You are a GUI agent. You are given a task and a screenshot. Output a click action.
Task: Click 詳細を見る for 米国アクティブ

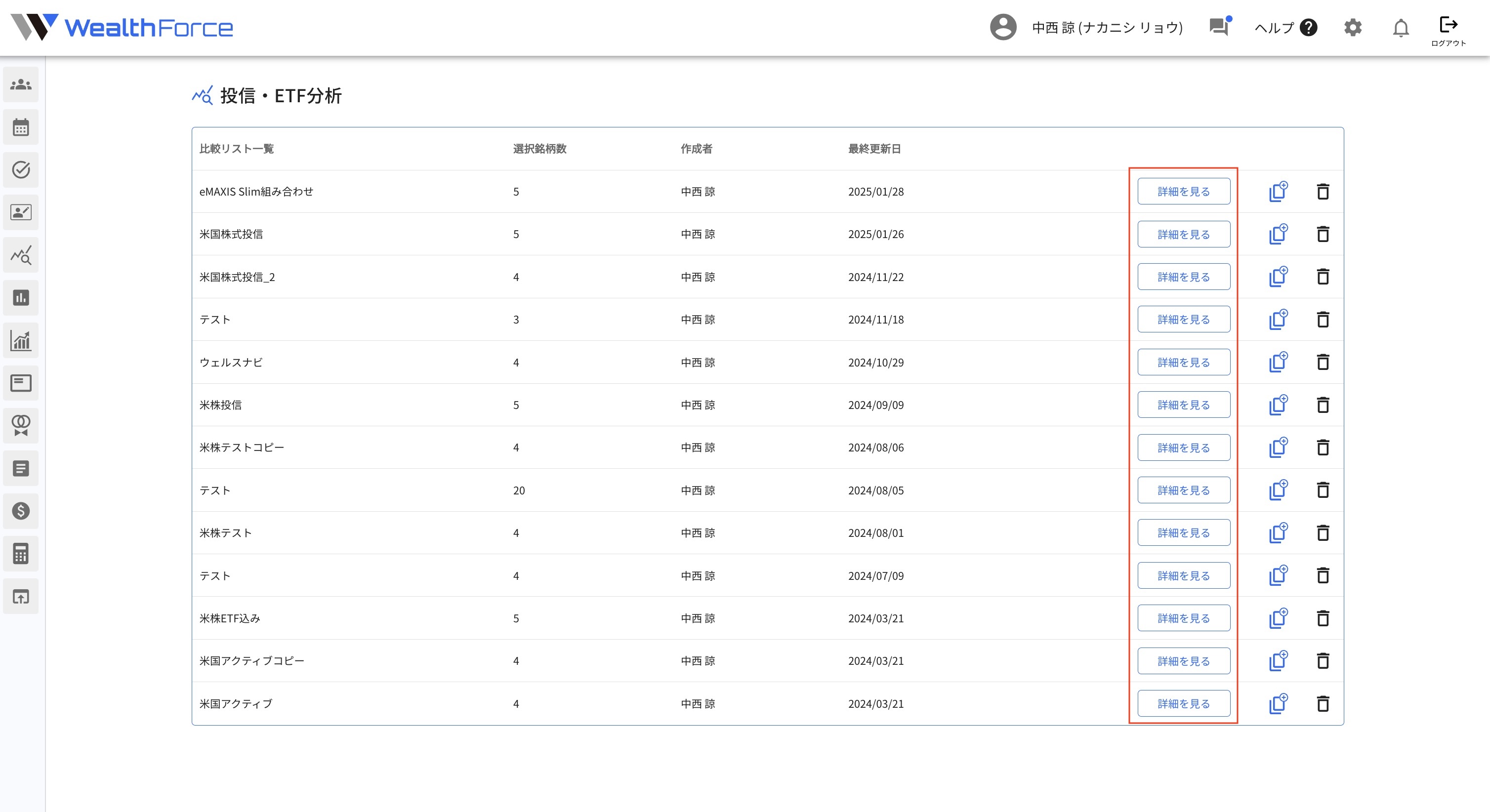click(1183, 703)
